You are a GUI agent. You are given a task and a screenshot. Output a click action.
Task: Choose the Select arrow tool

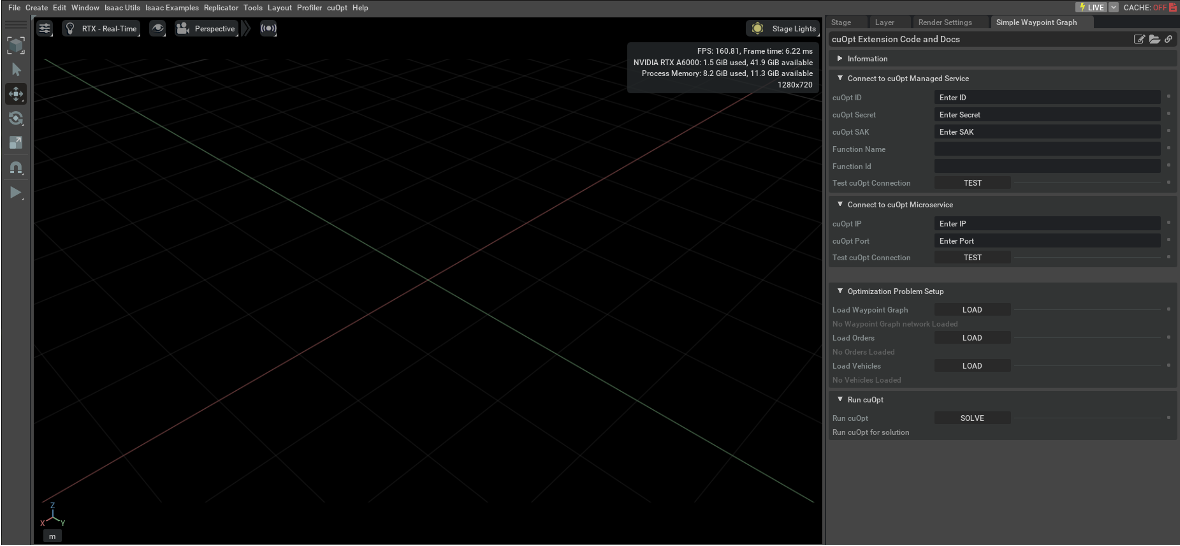tap(16, 70)
